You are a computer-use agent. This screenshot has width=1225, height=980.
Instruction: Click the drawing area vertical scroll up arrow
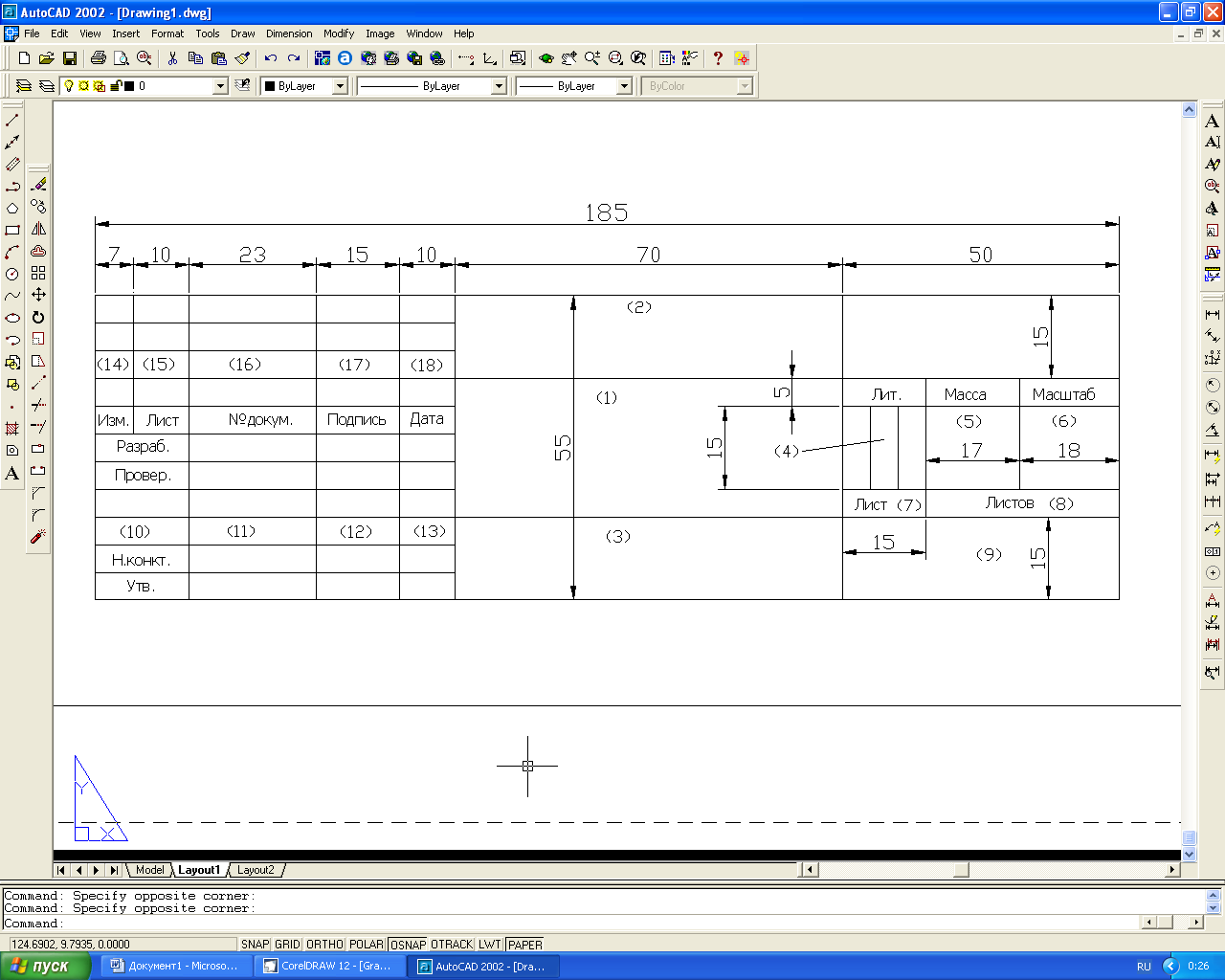pos(1190,109)
